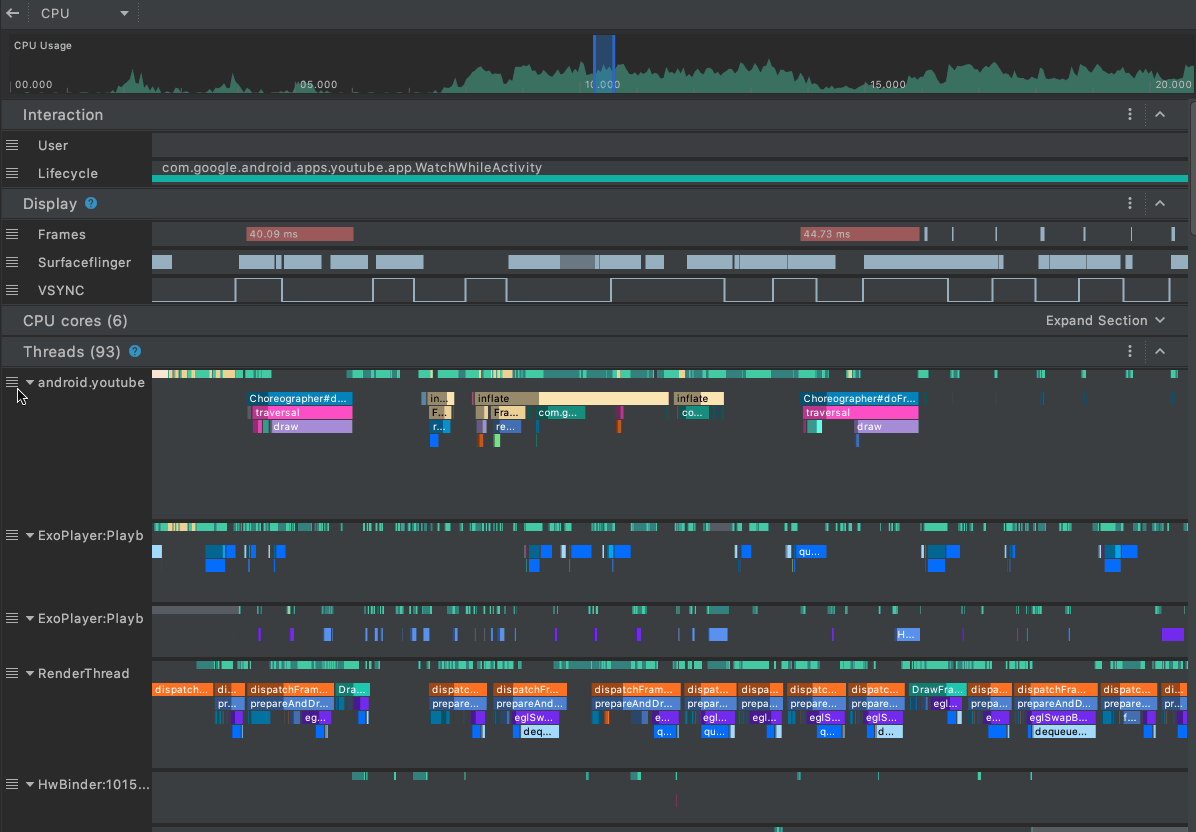Open the CPU profiler dropdown
The image size is (1196, 832).
[84, 13]
